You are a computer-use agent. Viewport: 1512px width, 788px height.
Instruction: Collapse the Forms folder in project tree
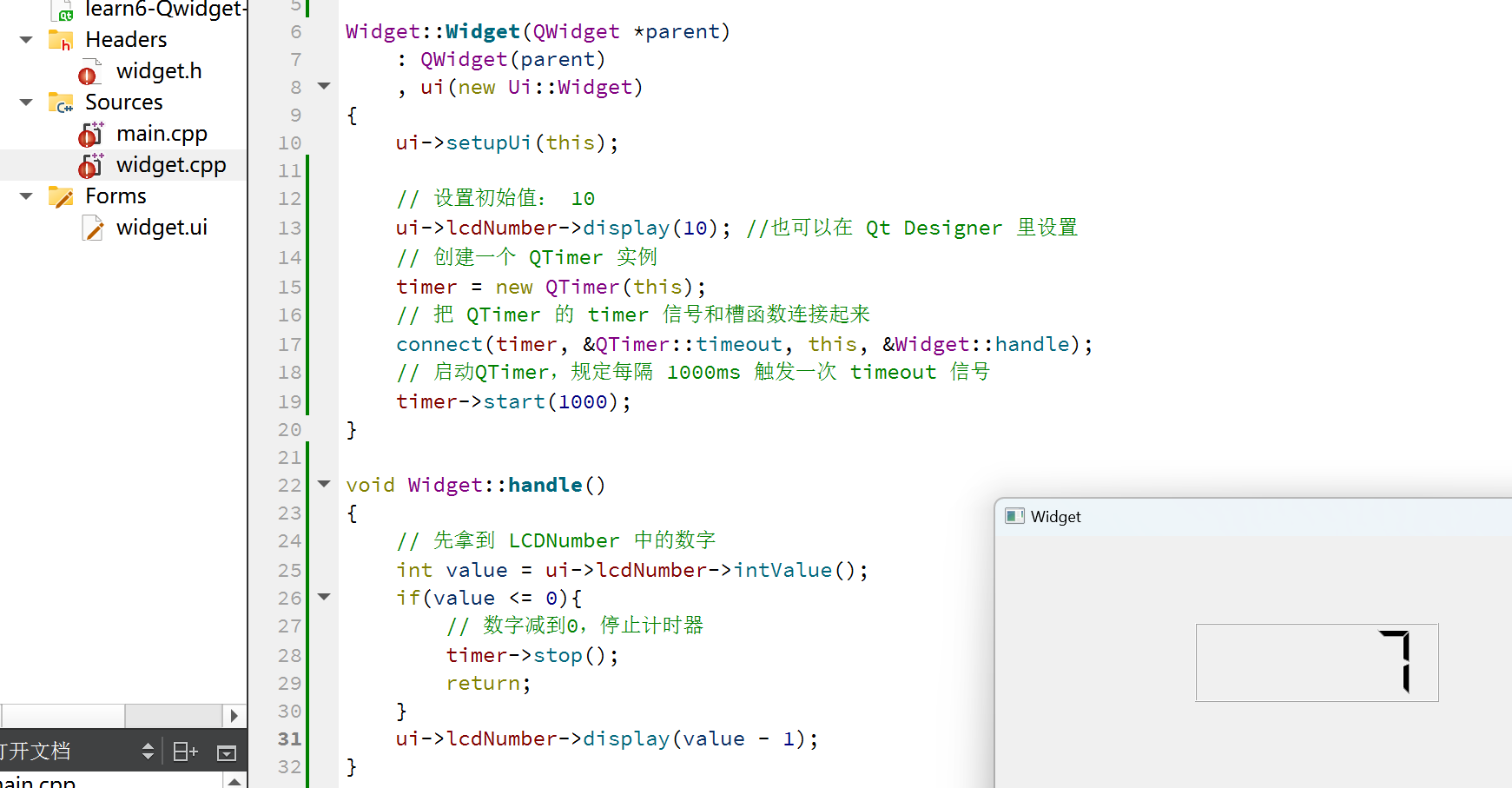(x=26, y=196)
